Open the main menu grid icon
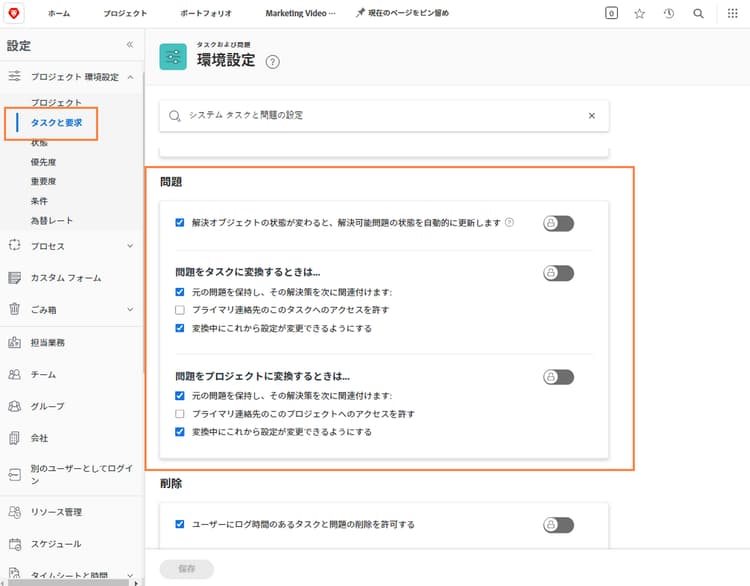This screenshot has height=586, width=750. 732,13
